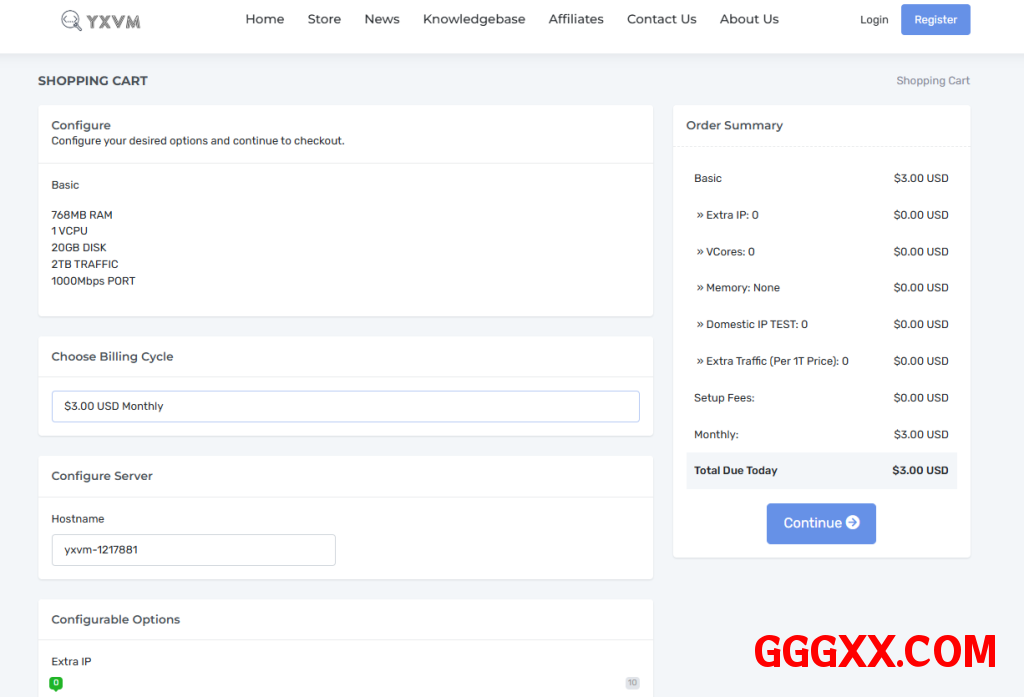This screenshot has height=697, width=1024.
Task: Click the YXVM logo text
Action: coord(113,21)
